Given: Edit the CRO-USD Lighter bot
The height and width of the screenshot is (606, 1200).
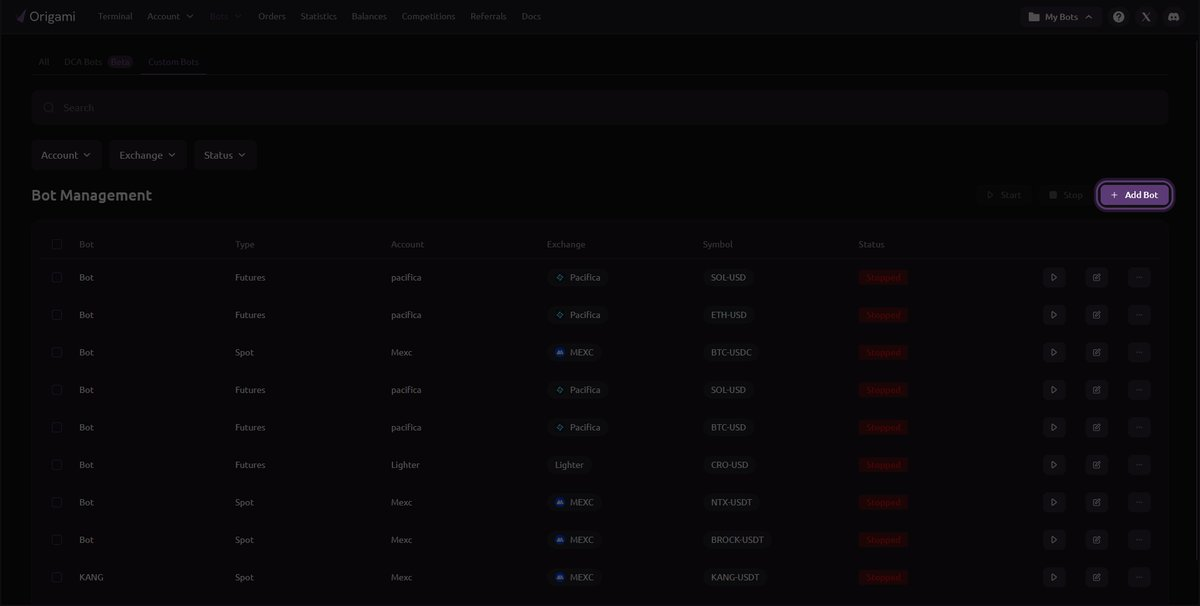Looking at the screenshot, I should point(1096,465).
